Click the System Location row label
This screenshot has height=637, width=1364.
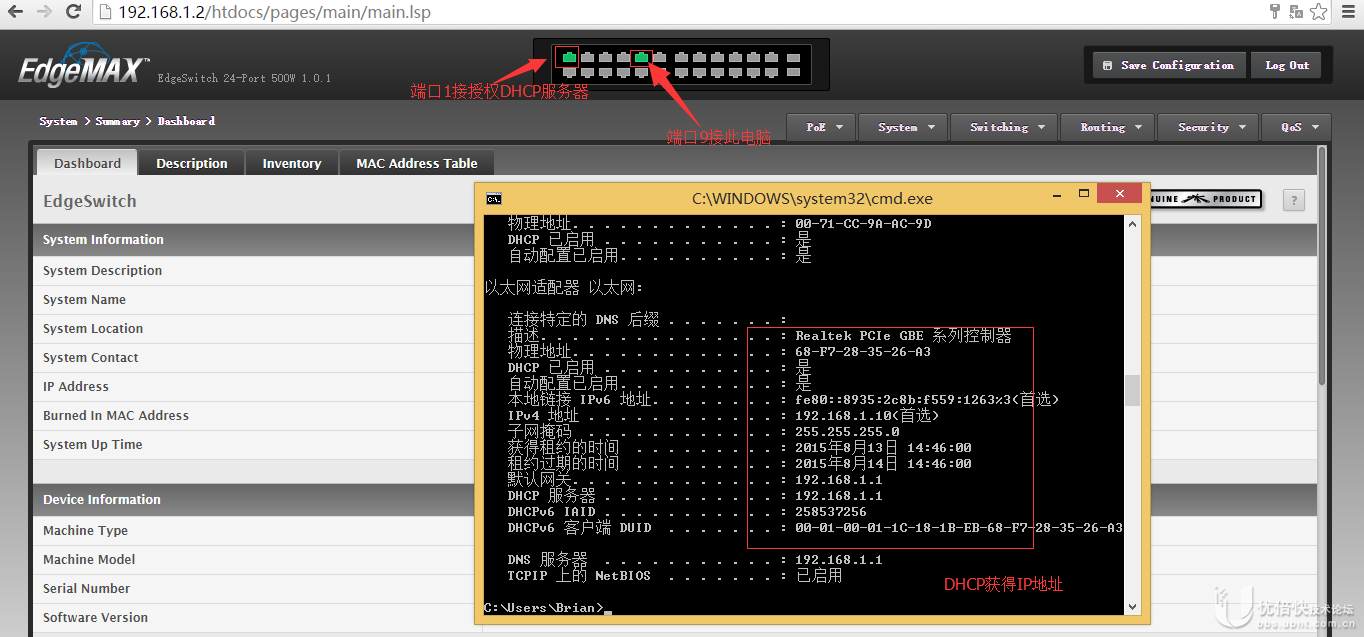93,328
